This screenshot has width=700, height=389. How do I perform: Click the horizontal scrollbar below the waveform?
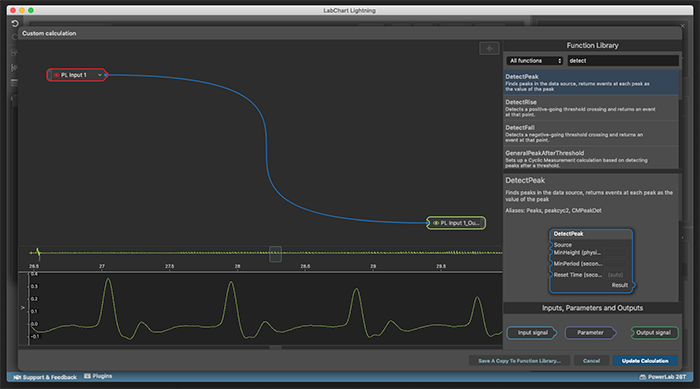275,347
